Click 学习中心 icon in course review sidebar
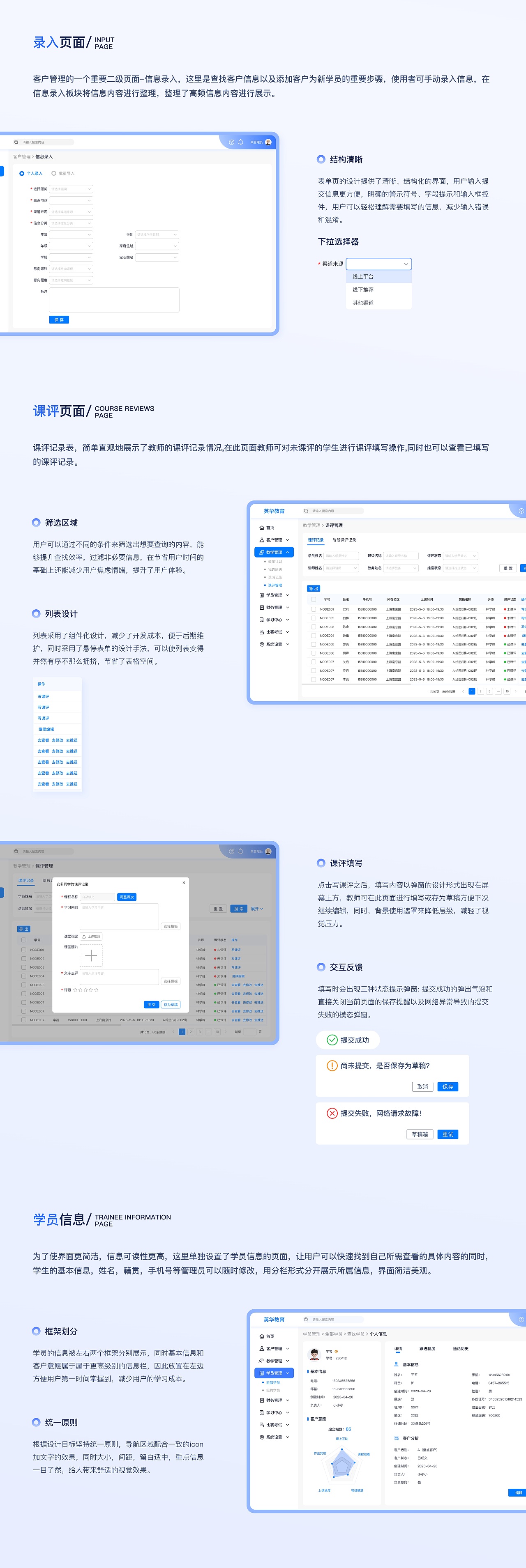 coord(262,620)
